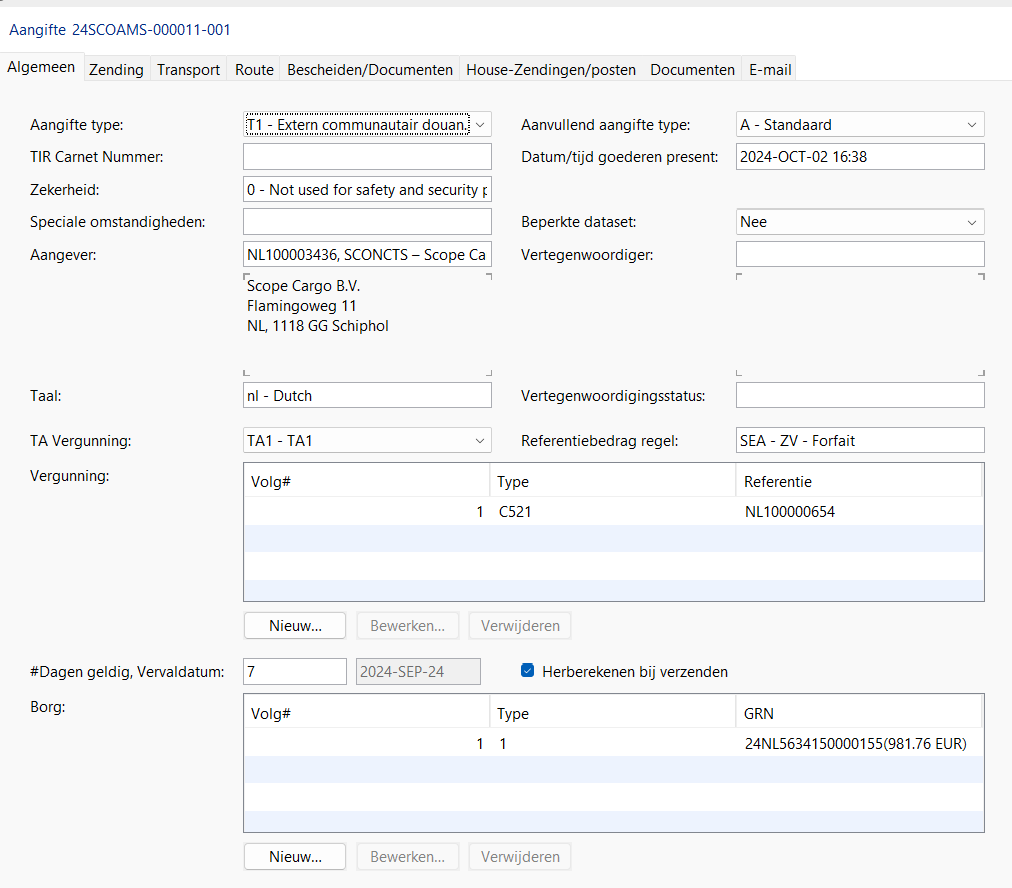Focus the Speciale omstandigheden input field

click(x=367, y=222)
